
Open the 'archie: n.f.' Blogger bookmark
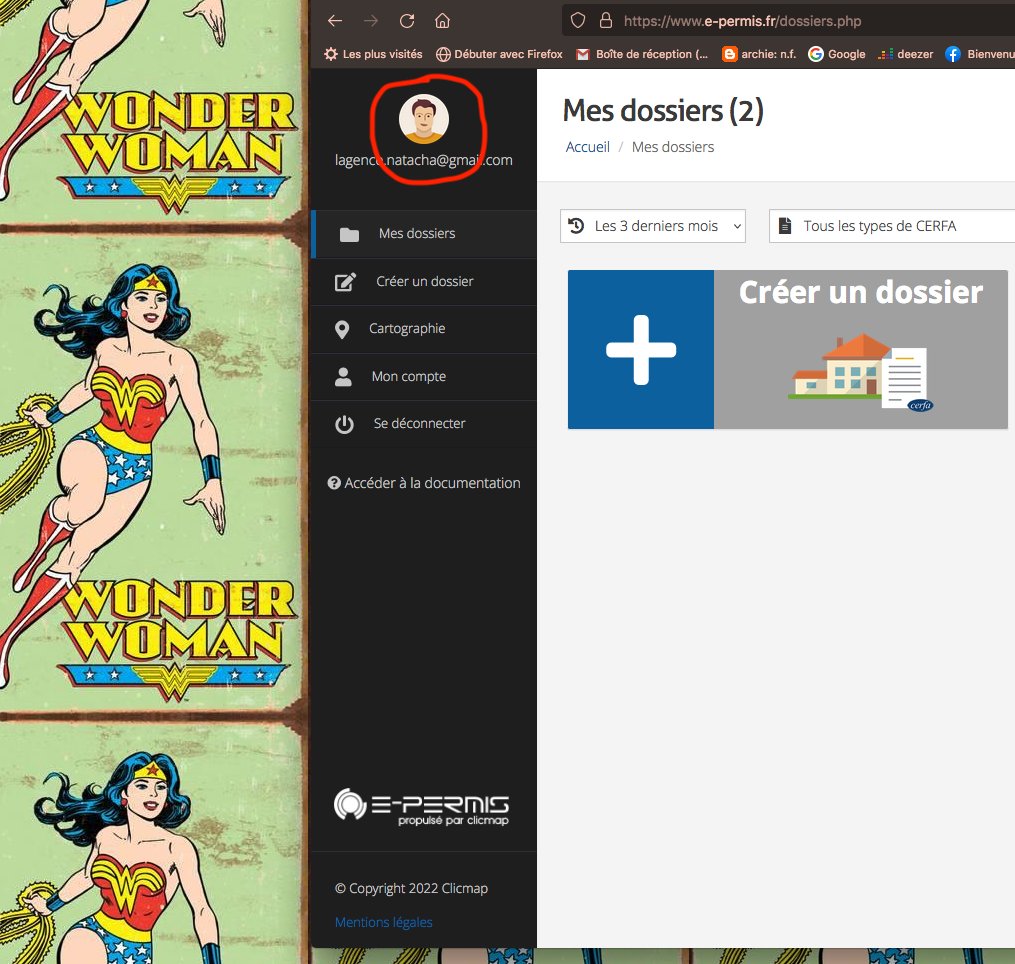[759, 54]
